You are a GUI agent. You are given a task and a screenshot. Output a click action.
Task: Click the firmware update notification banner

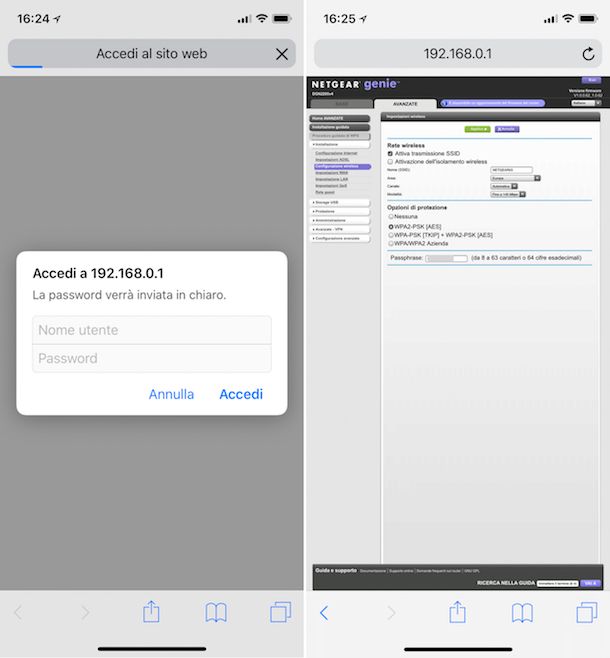click(x=493, y=103)
